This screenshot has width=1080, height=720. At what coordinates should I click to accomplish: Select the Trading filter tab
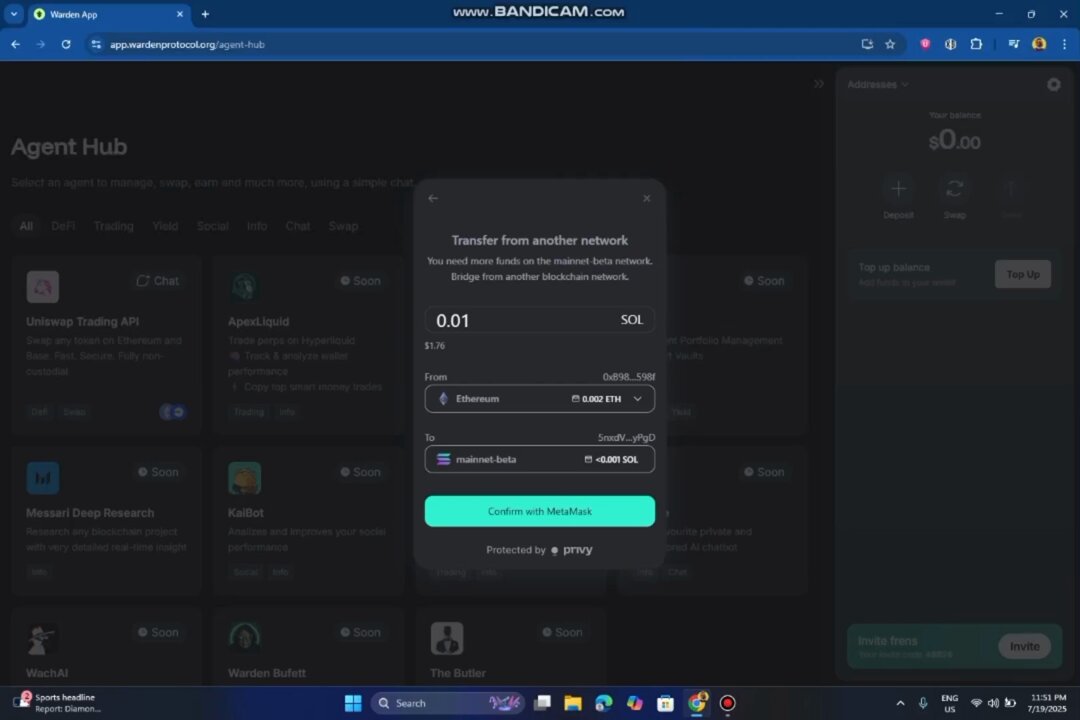pos(114,226)
